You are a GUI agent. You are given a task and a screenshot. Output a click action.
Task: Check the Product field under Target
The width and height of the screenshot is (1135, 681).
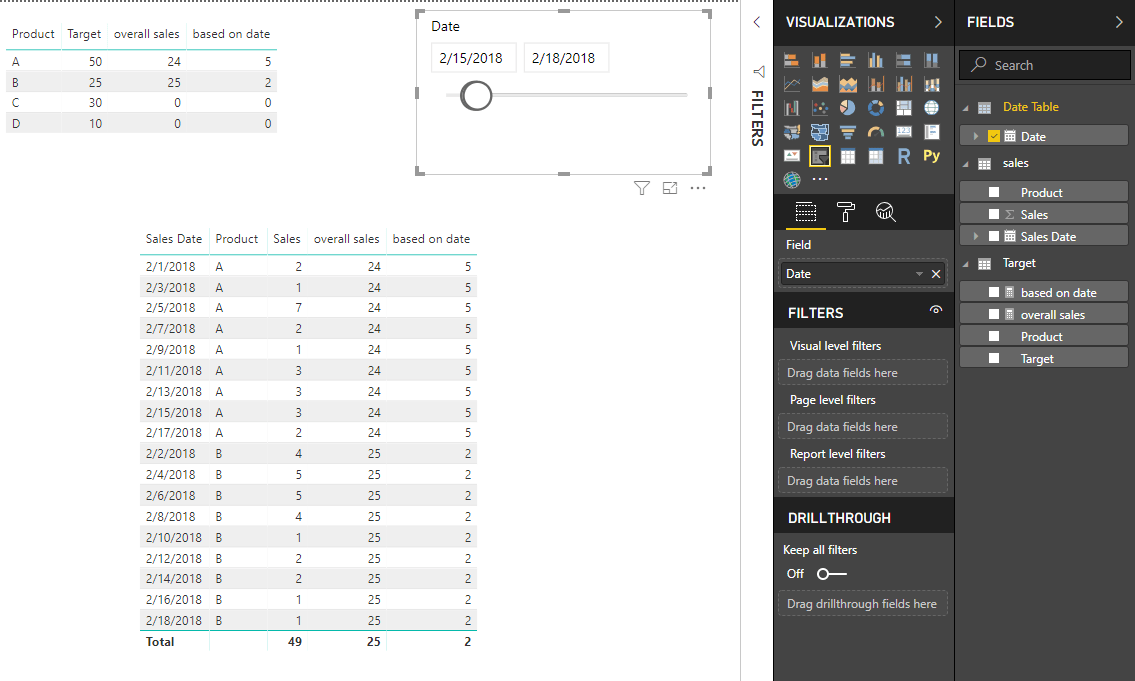pos(994,337)
